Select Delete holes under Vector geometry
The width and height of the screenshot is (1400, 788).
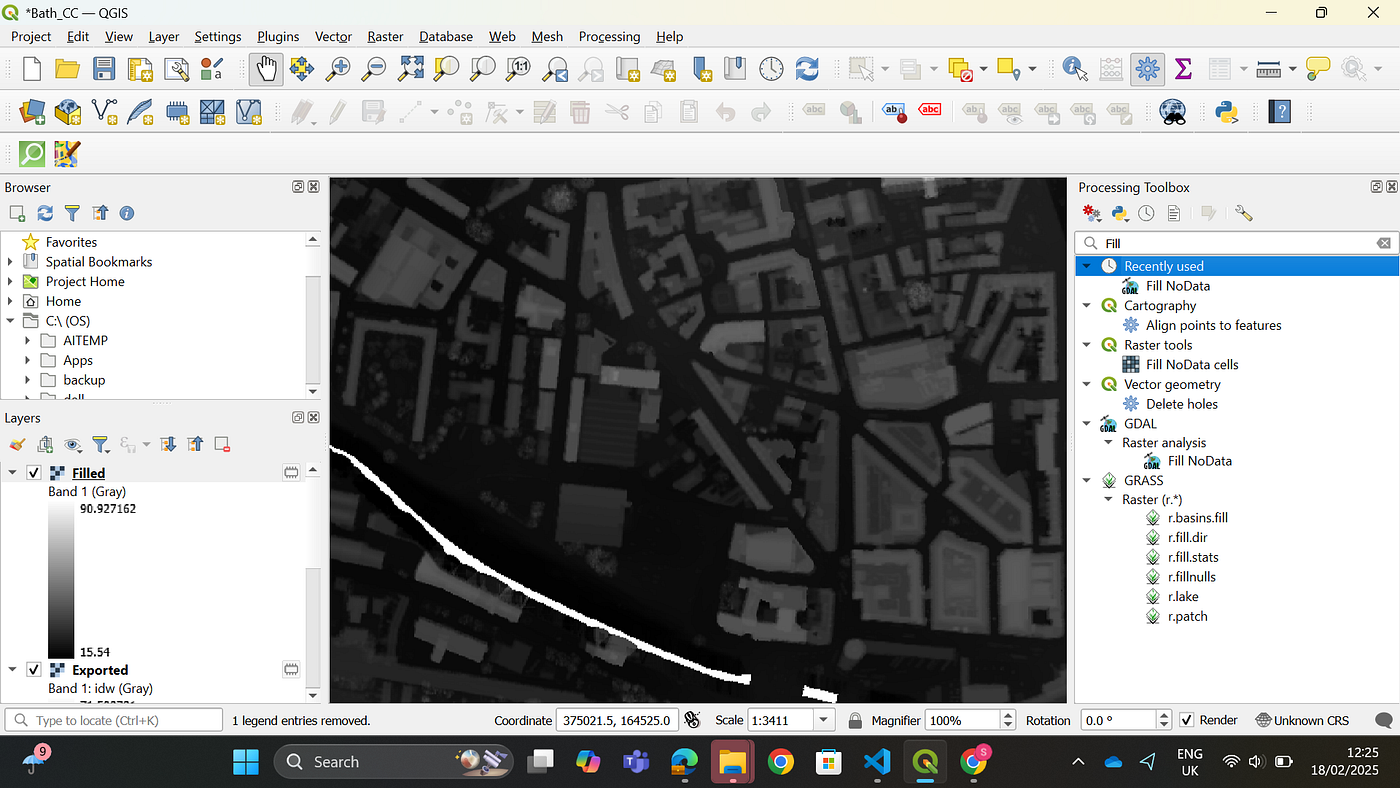pyautogui.click(x=1182, y=404)
